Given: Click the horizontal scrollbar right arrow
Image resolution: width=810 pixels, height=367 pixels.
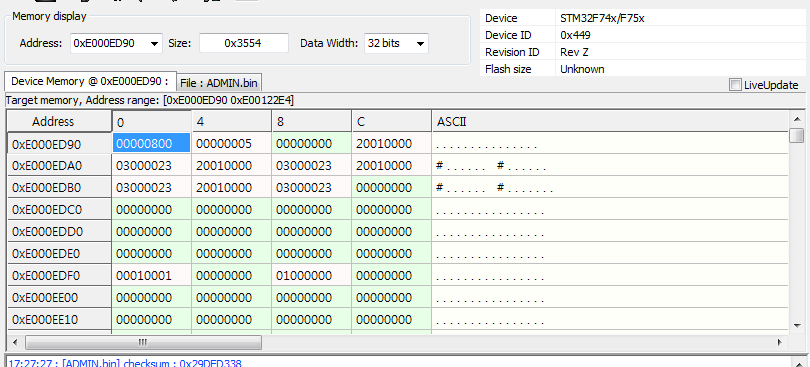Looking at the screenshot, I should [779, 342].
